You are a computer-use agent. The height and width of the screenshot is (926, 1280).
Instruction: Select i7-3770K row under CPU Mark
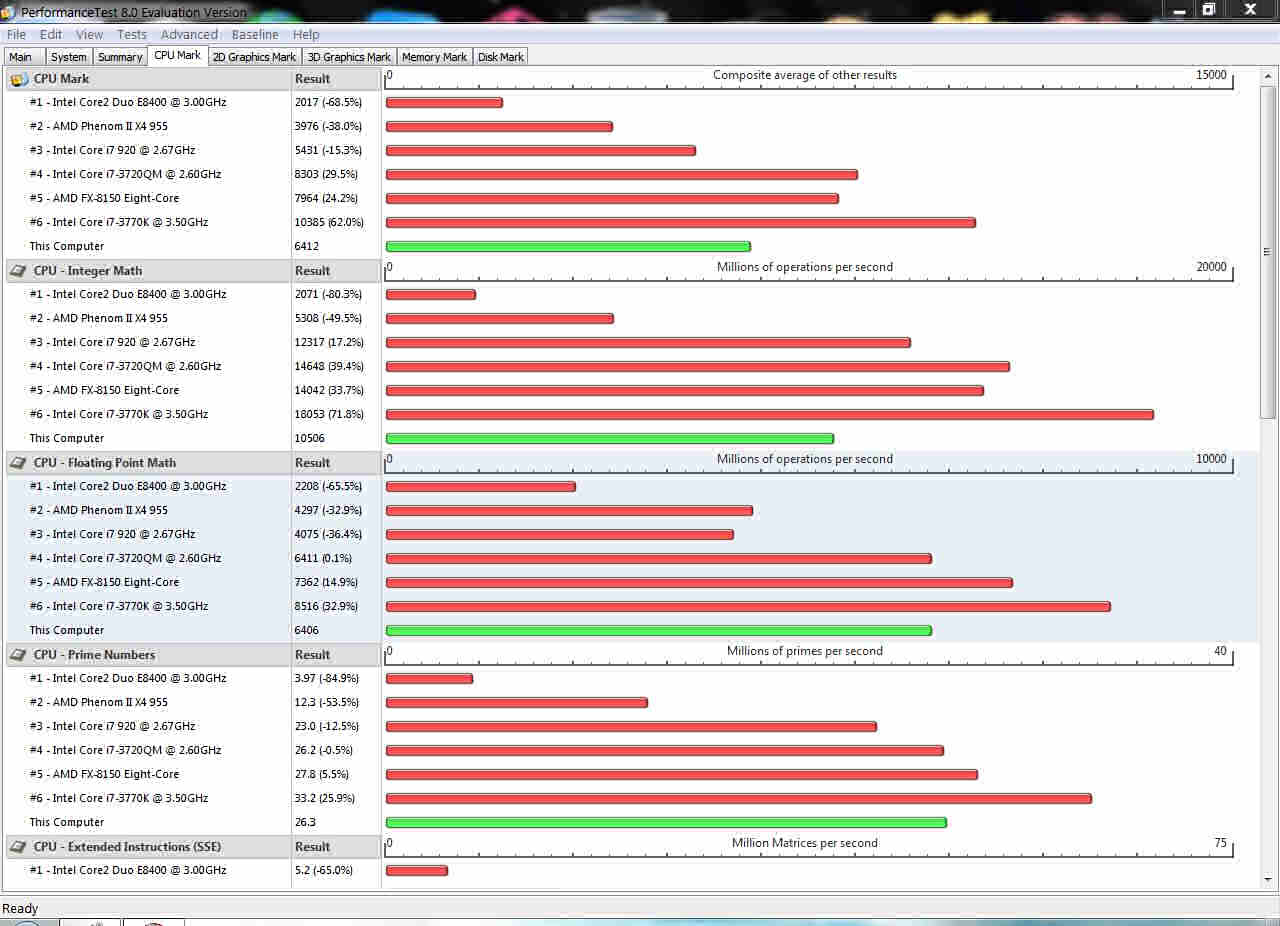click(x=119, y=222)
